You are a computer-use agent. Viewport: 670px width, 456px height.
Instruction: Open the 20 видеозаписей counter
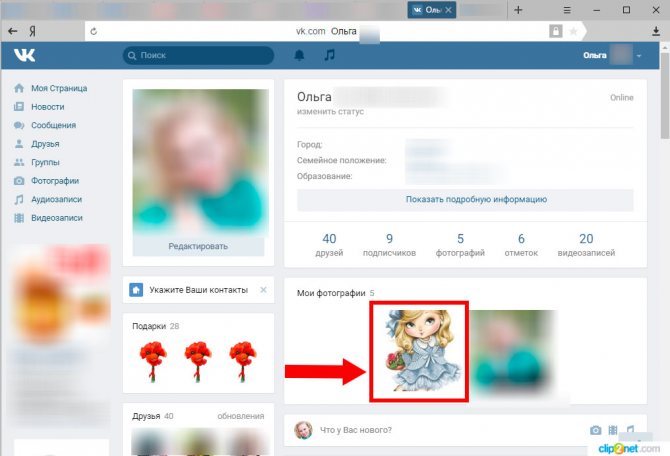586,245
